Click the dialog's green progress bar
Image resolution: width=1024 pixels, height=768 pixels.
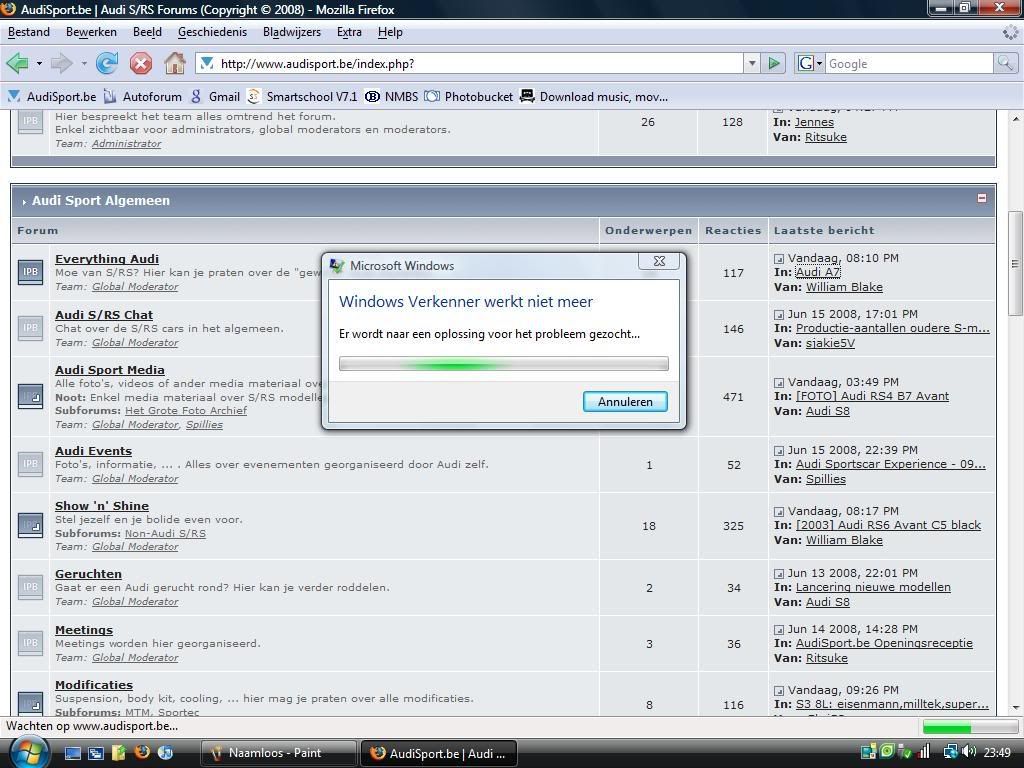(504, 364)
